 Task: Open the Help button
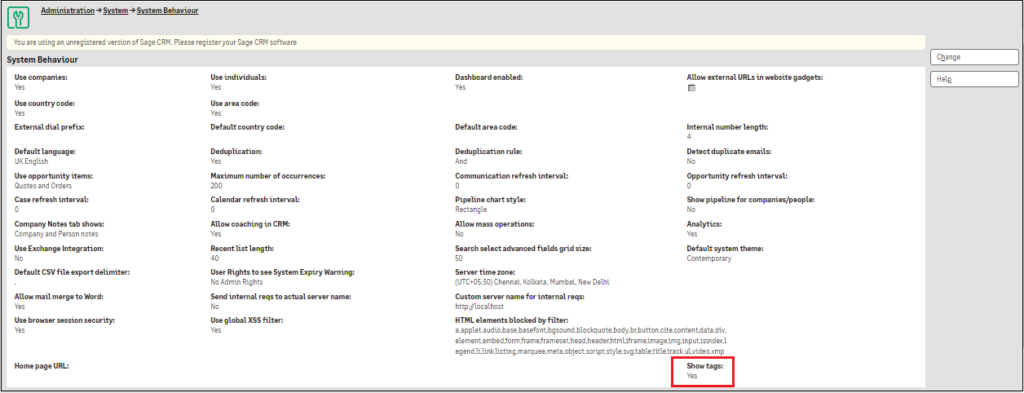click(974, 79)
